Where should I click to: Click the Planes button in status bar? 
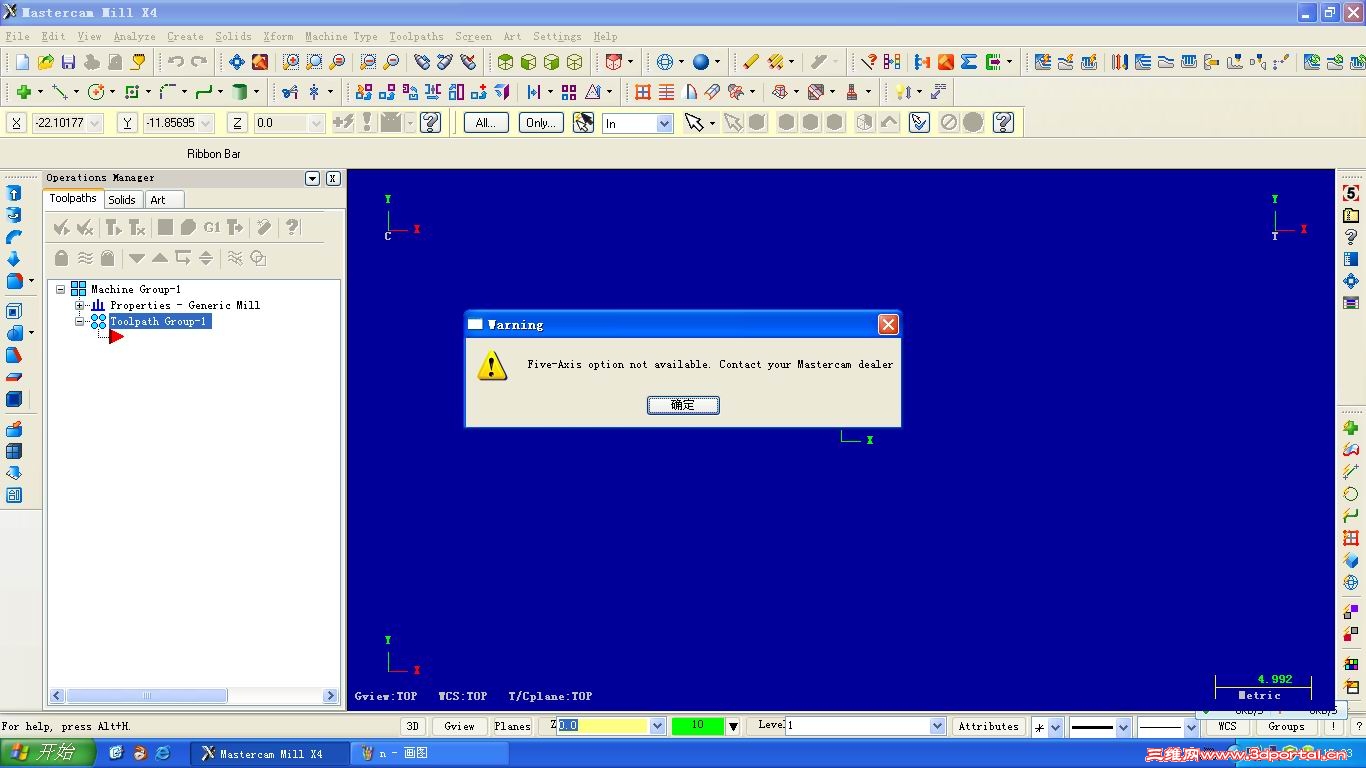[512, 726]
